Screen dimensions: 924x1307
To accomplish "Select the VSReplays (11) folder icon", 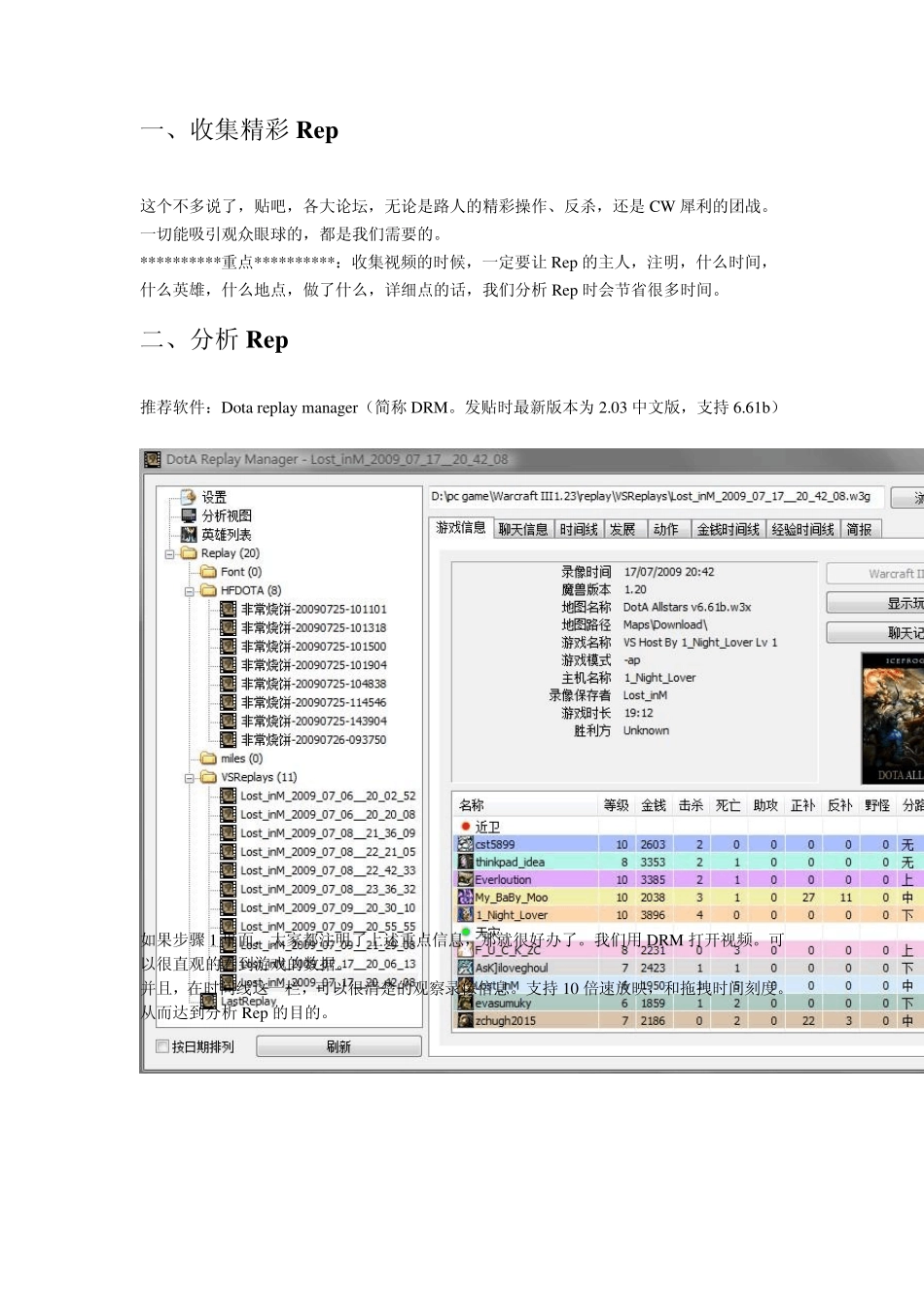I will (x=208, y=777).
